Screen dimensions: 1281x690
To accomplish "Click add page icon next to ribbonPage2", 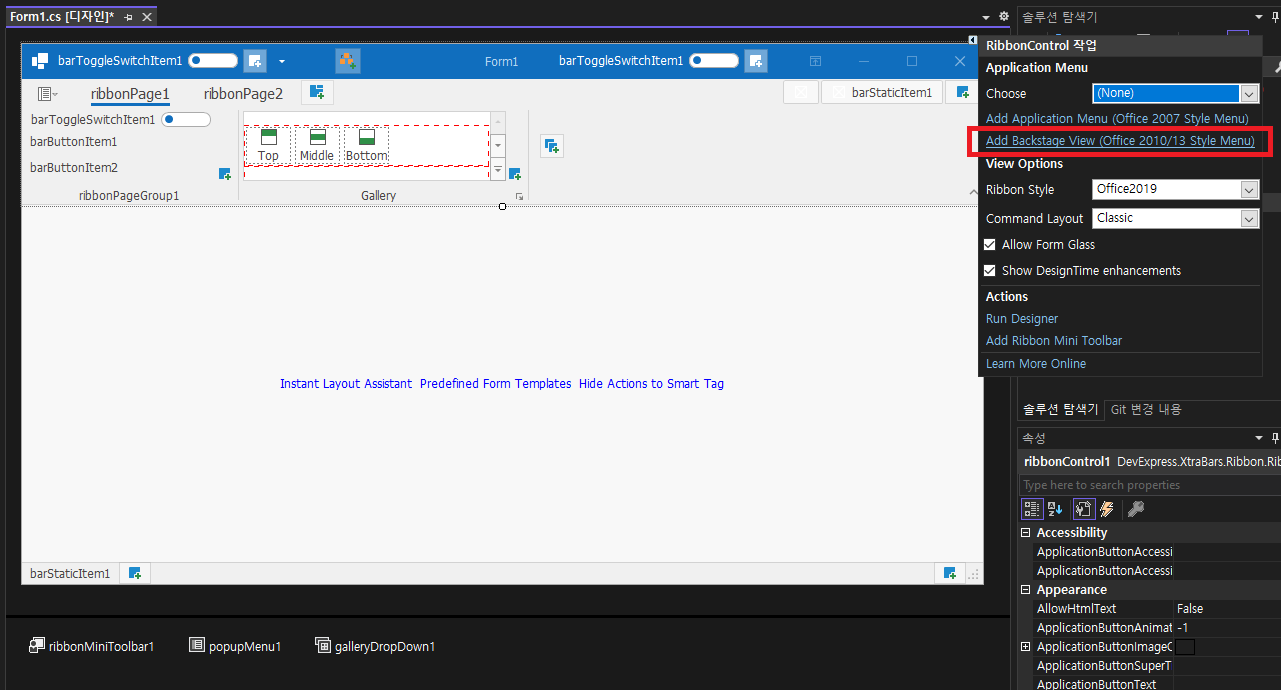I will click(x=317, y=93).
